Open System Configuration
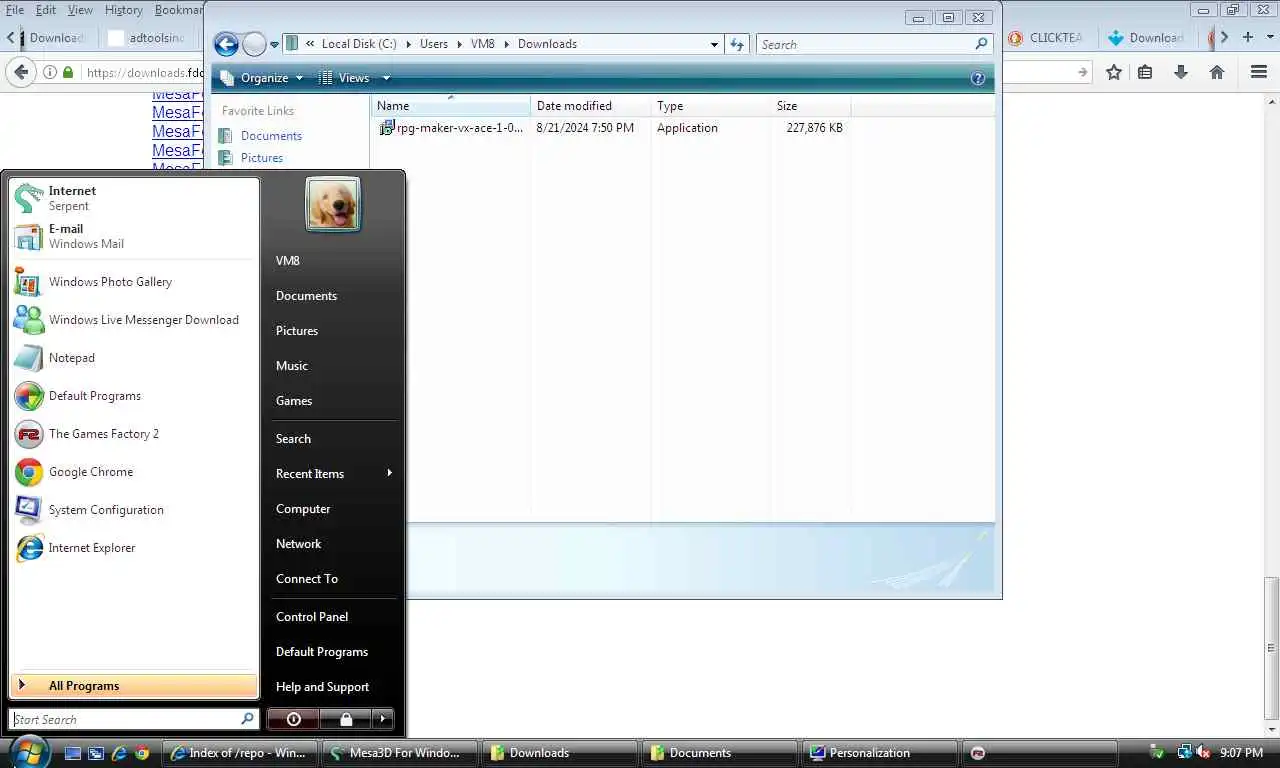Screen dimensions: 1280x768 (x=134, y=510)
